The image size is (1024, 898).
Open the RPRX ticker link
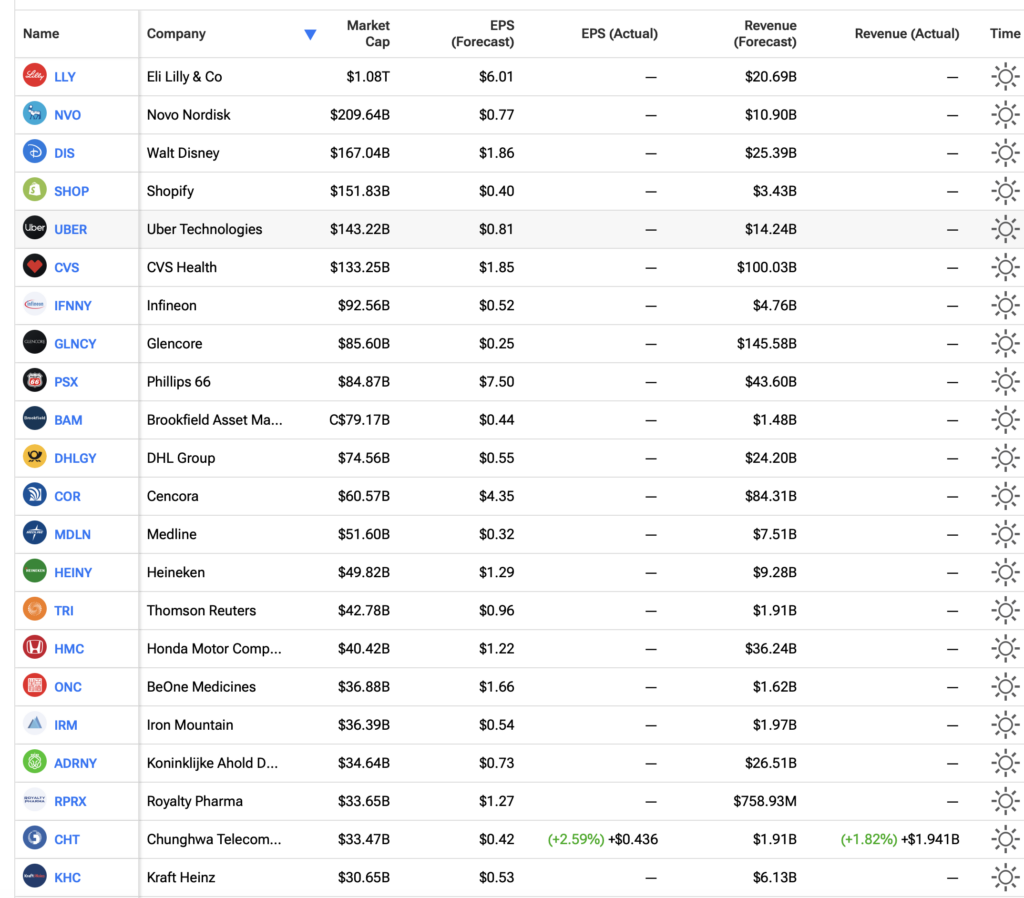pos(70,801)
